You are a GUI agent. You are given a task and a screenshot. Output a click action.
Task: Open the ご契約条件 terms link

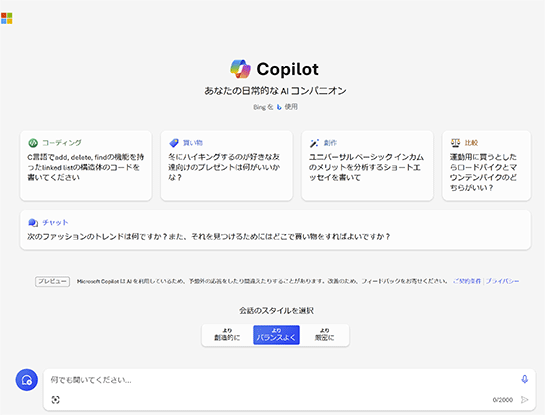(x=467, y=281)
